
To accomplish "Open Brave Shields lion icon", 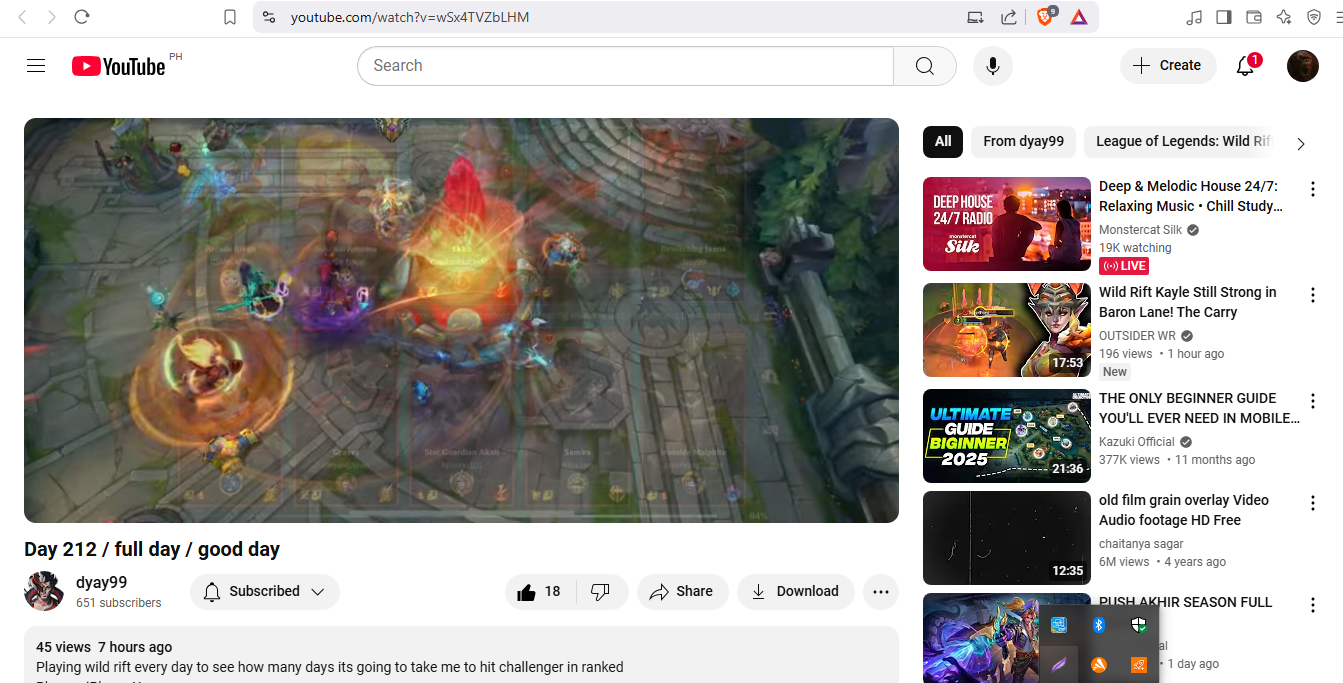I will (1046, 16).
